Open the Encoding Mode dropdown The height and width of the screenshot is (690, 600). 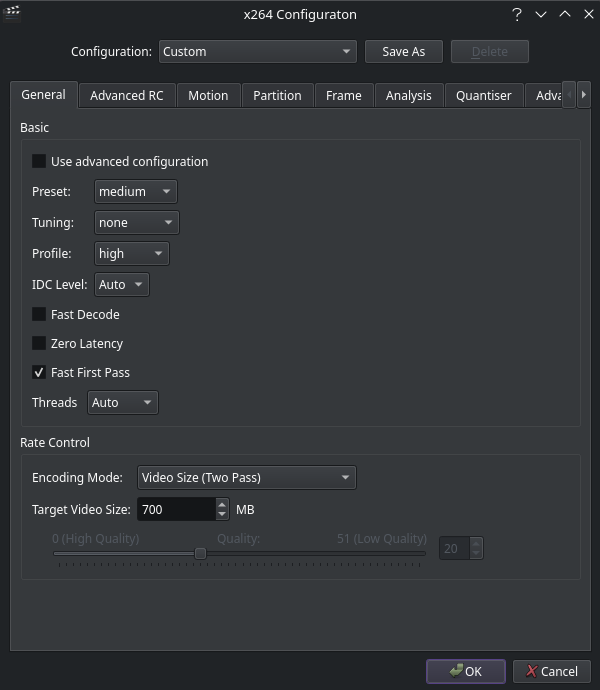coord(247,477)
